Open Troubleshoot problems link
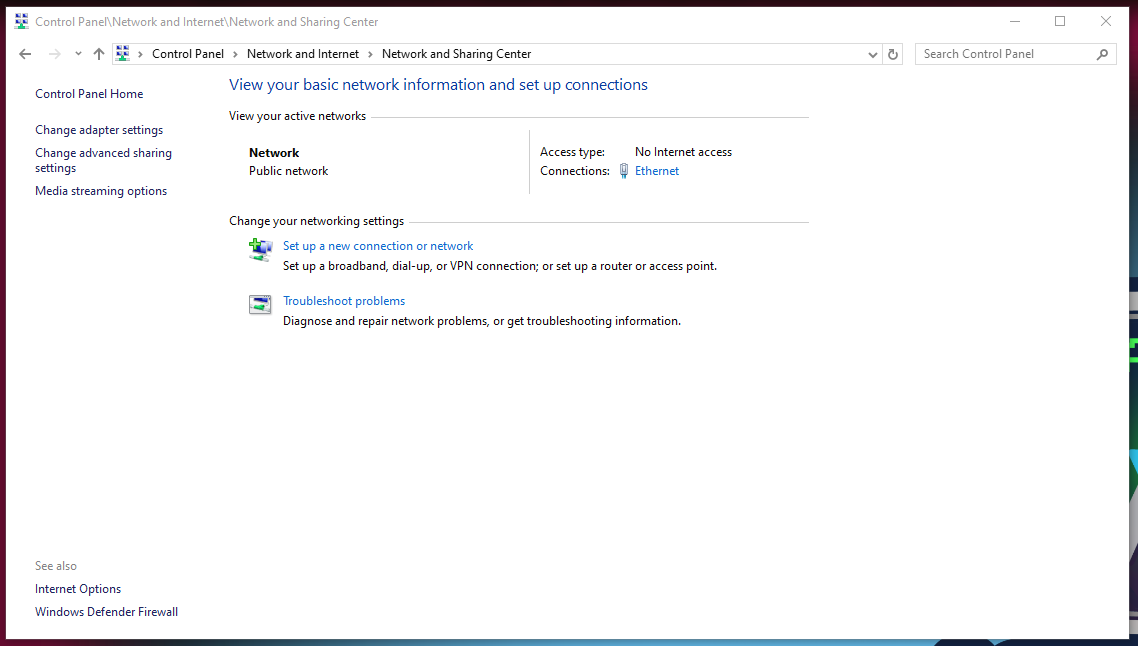Viewport: 1138px width, 646px height. point(344,301)
